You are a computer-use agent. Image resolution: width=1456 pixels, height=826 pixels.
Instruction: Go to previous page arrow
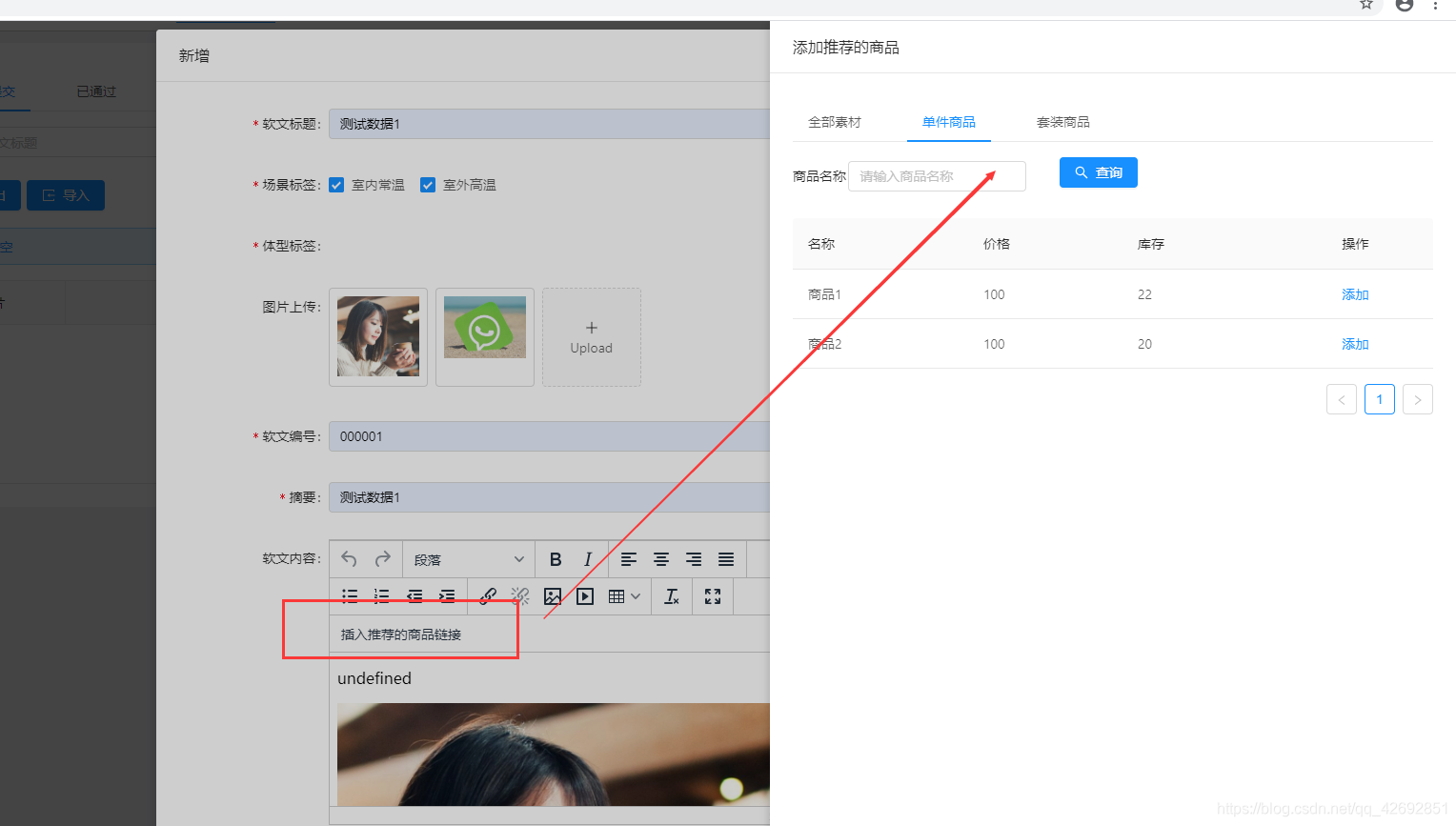pyautogui.click(x=1342, y=399)
